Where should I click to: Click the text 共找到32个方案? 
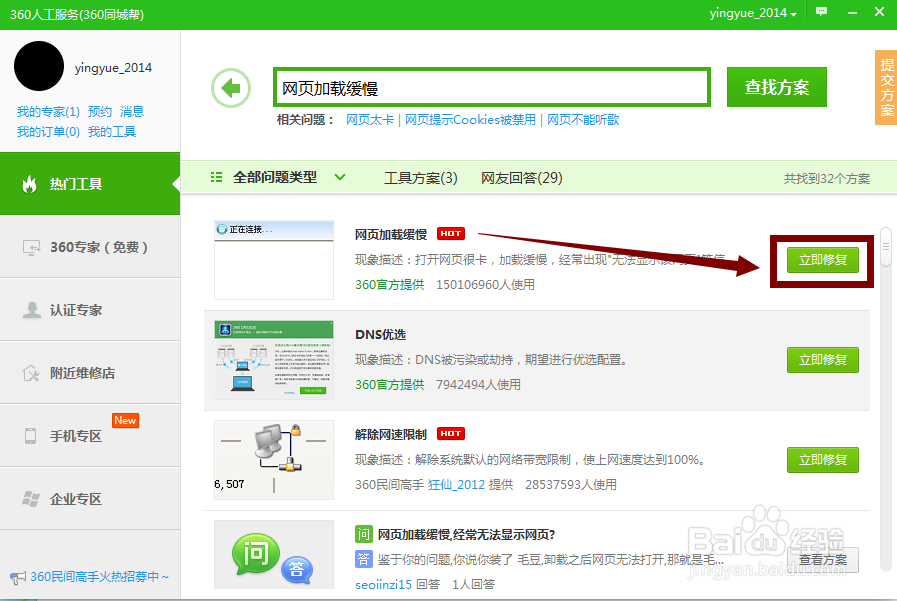[x=827, y=178]
